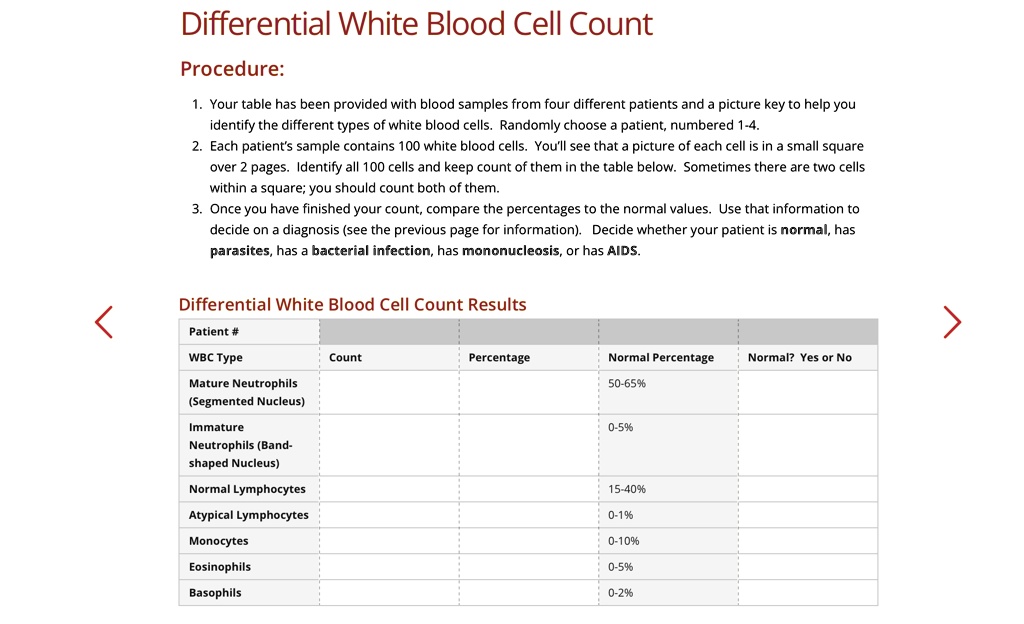Viewport: 1024px width, 624px height.
Task: Click the Percentage cell for Monocytes
Action: pos(528,540)
